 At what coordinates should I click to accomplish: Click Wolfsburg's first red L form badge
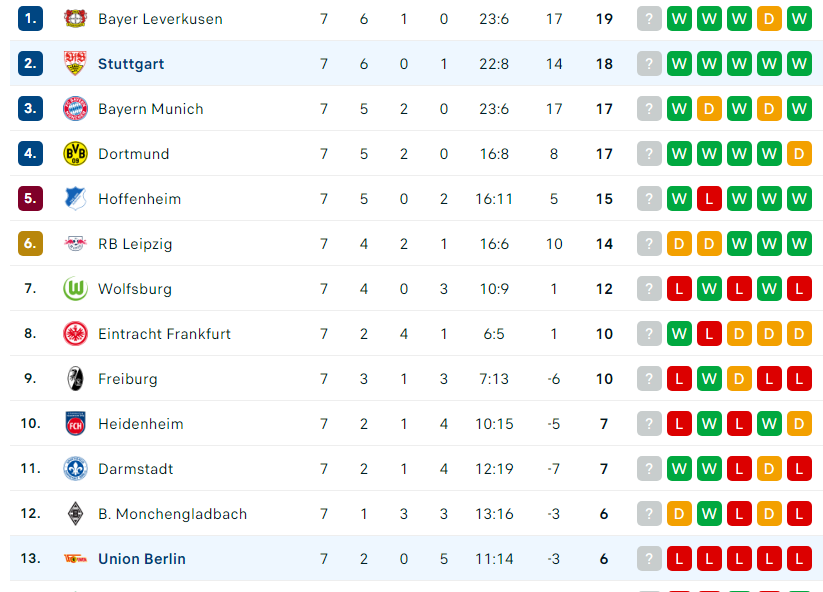click(679, 289)
